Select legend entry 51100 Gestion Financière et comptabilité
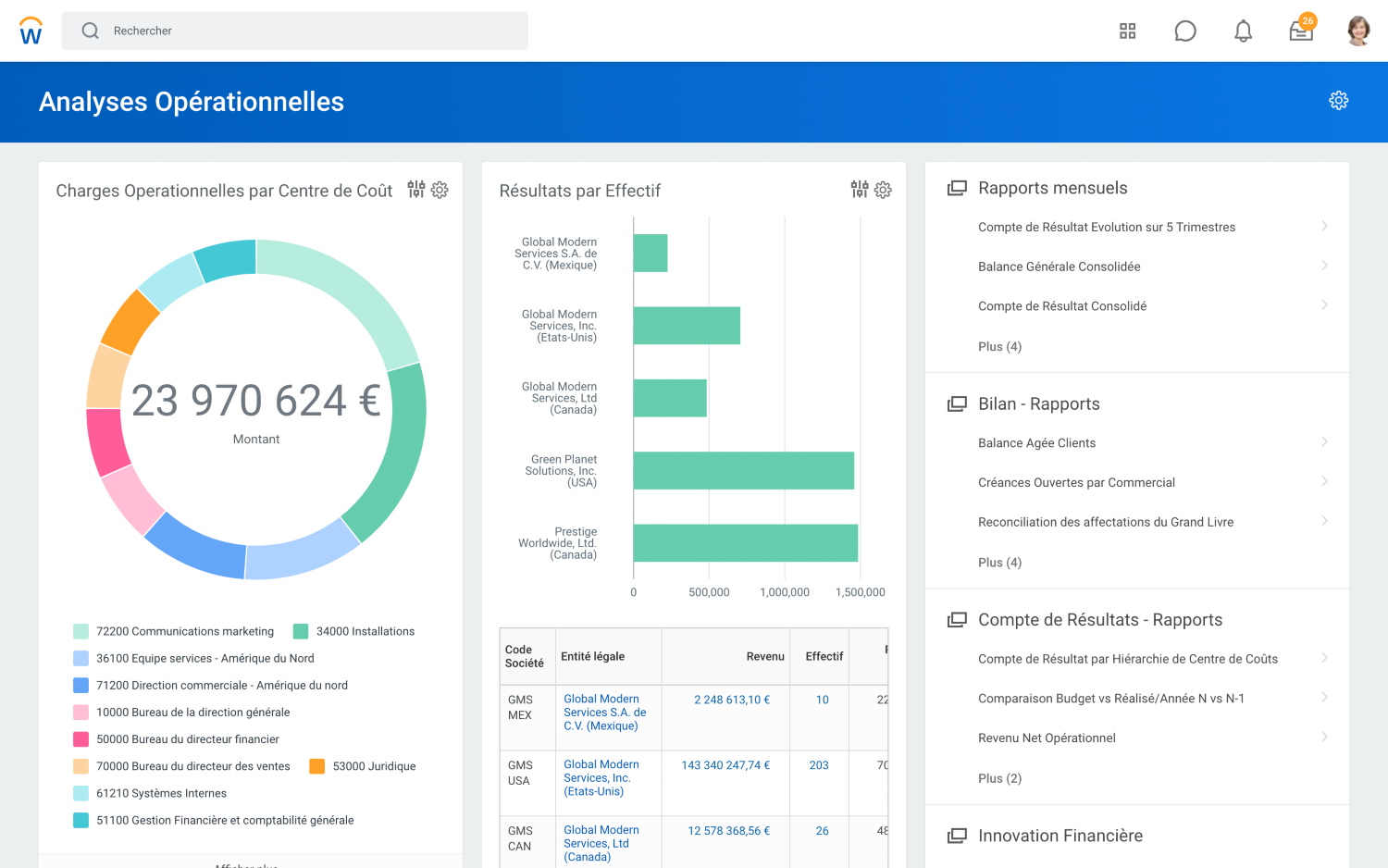This screenshot has height=868, width=1388. click(x=214, y=820)
